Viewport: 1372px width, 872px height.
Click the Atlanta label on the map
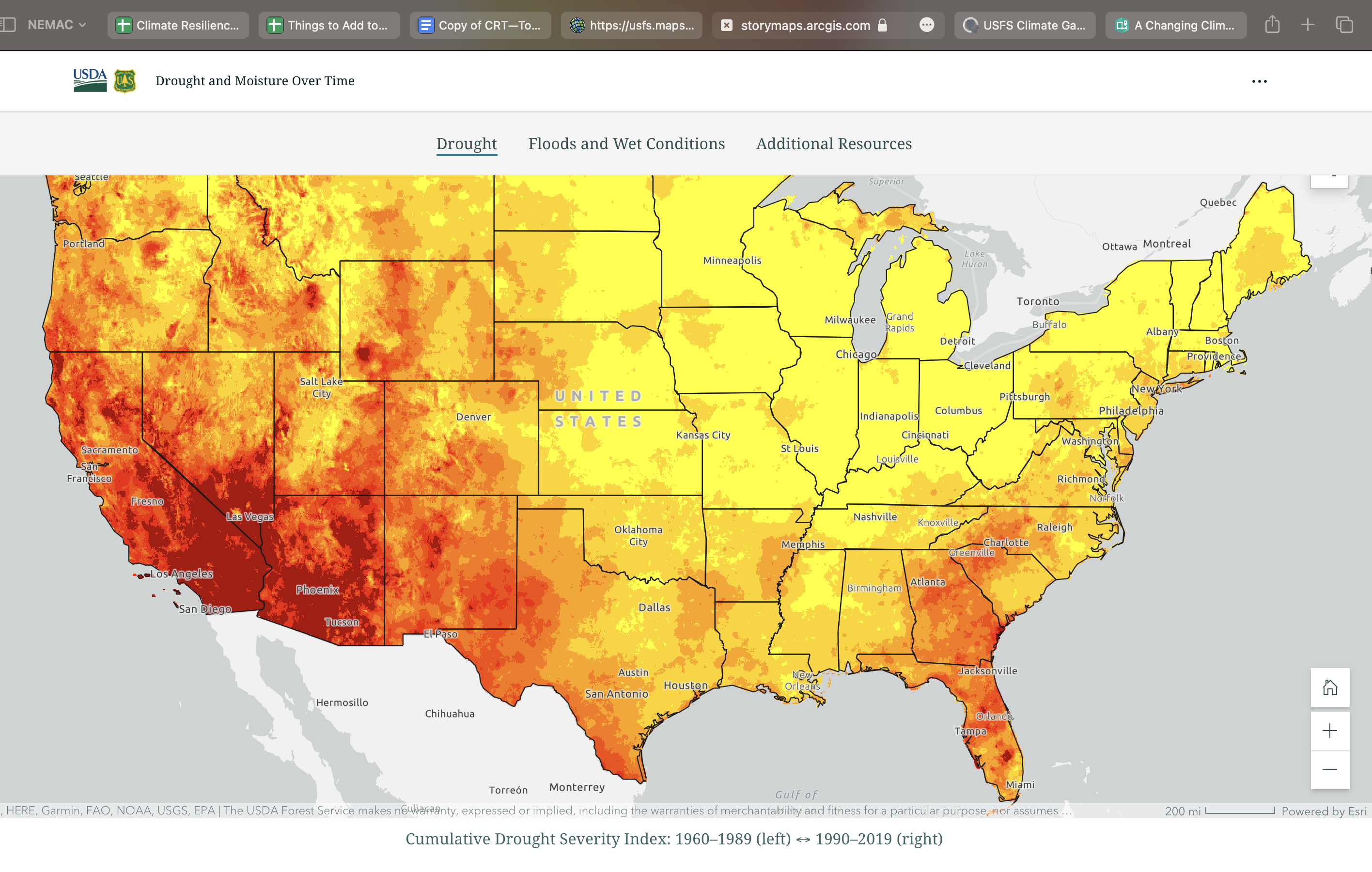click(928, 581)
